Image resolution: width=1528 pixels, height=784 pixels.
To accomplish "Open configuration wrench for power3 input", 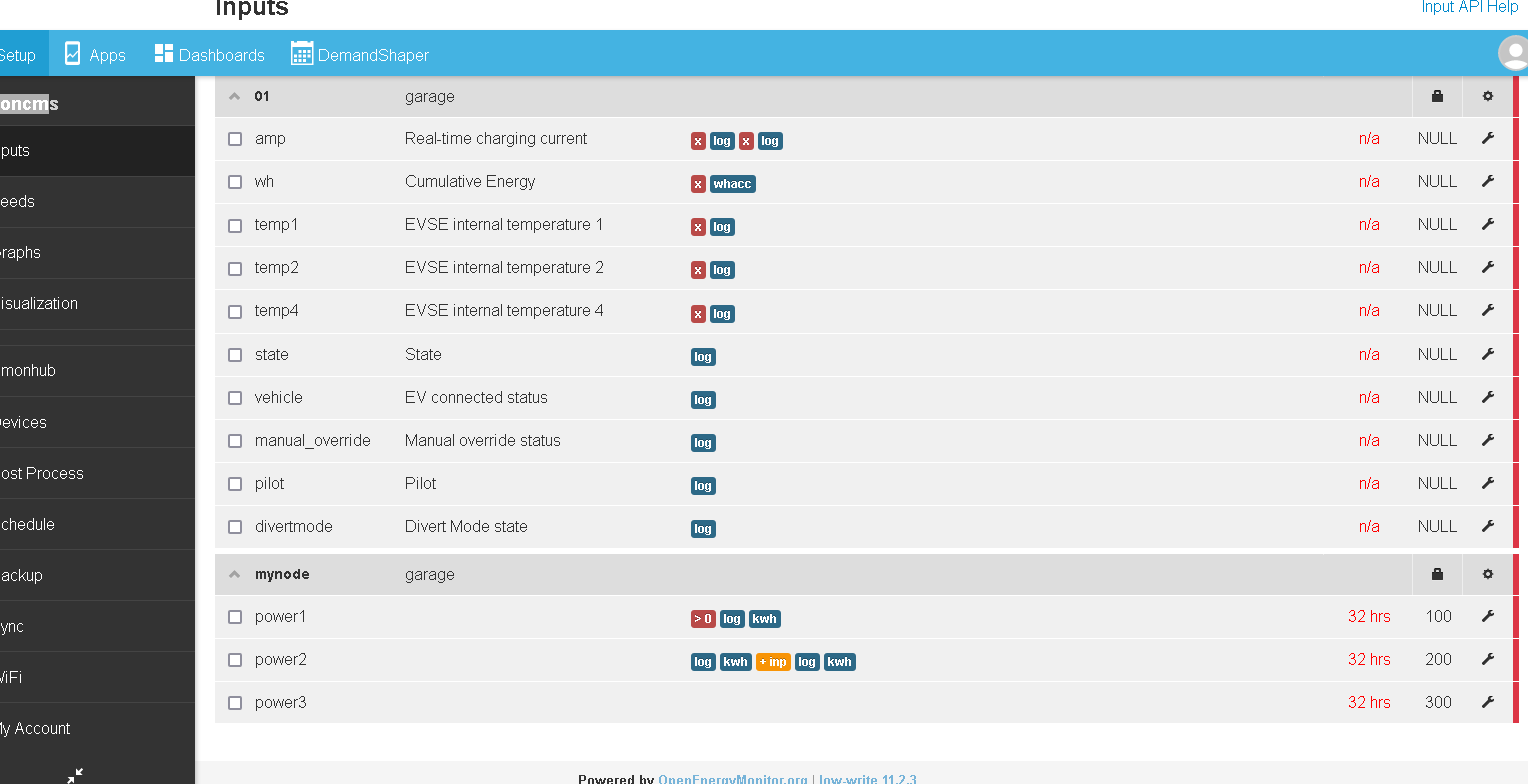I will 1488,703.
